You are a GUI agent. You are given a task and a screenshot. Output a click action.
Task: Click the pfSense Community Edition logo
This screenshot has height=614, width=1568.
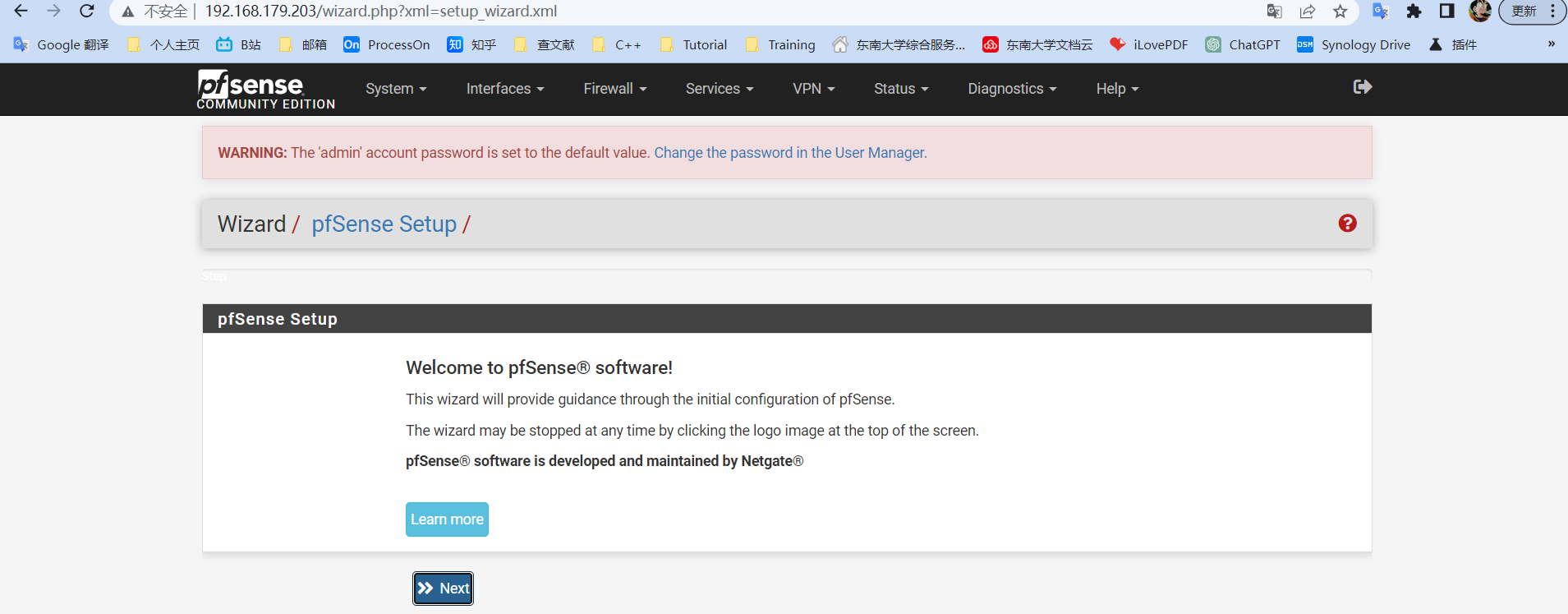point(265,90)
